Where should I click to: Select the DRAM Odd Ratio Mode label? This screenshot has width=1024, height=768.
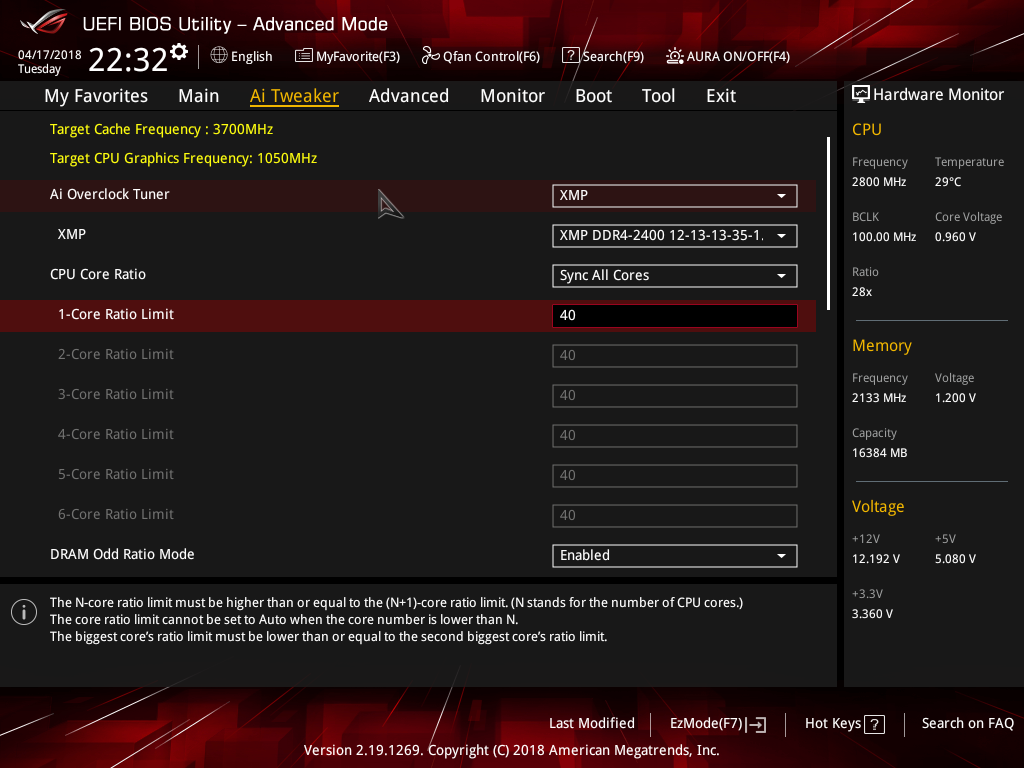point(122,554)
